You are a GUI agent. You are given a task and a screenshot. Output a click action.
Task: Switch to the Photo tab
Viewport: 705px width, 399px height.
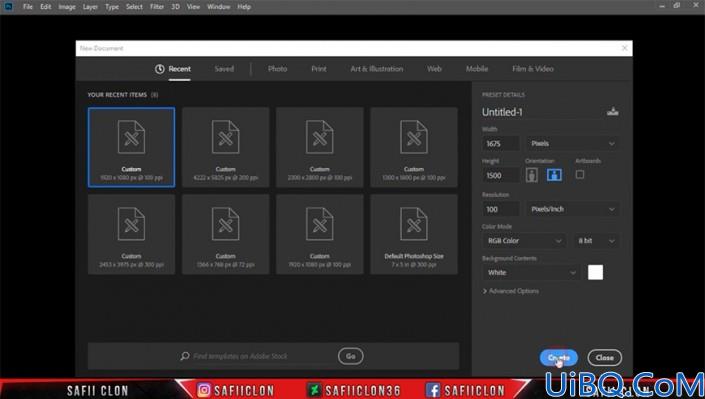pyautogui.click(x=277, y=69)
